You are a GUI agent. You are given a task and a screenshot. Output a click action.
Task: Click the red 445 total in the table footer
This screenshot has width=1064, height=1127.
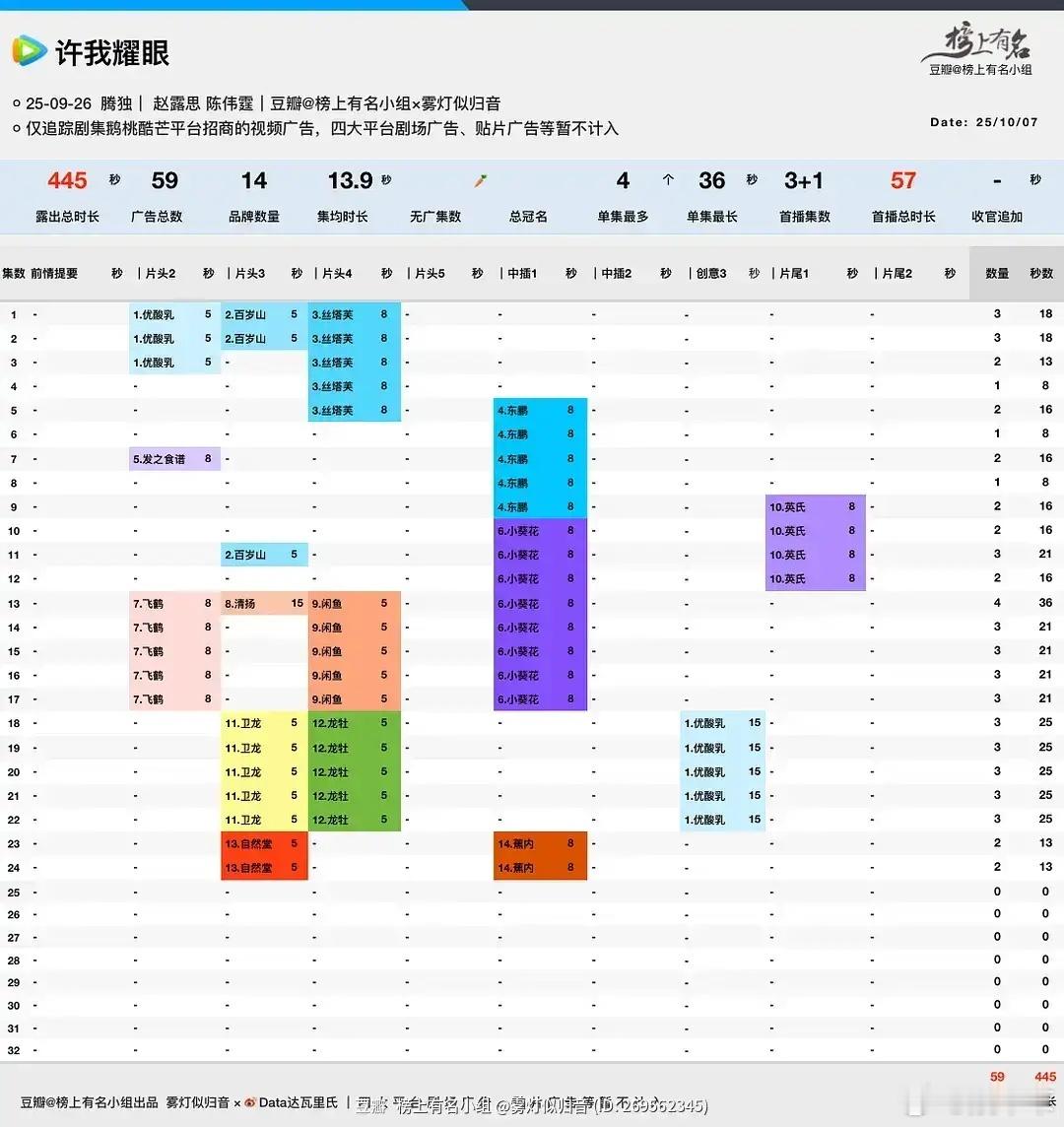pos(1045,1077)
